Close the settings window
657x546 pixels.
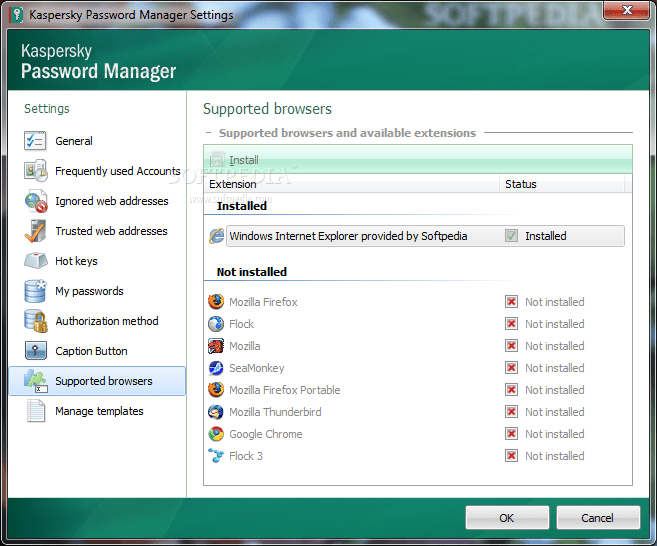[x=627, y=10]
